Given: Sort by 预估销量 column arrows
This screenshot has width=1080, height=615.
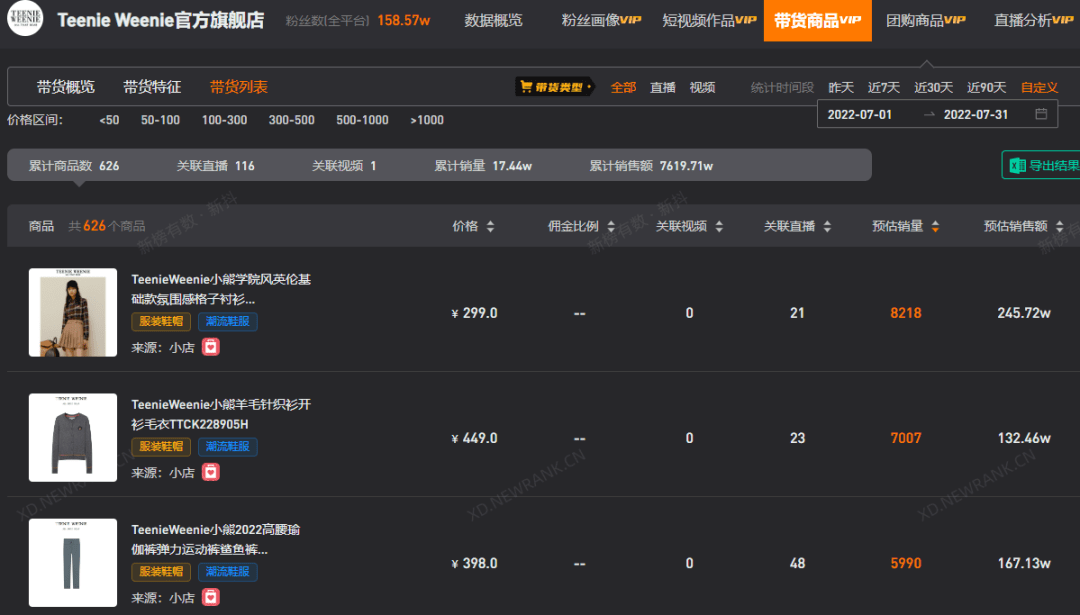Looking at the screenshot, I should 935,227.
